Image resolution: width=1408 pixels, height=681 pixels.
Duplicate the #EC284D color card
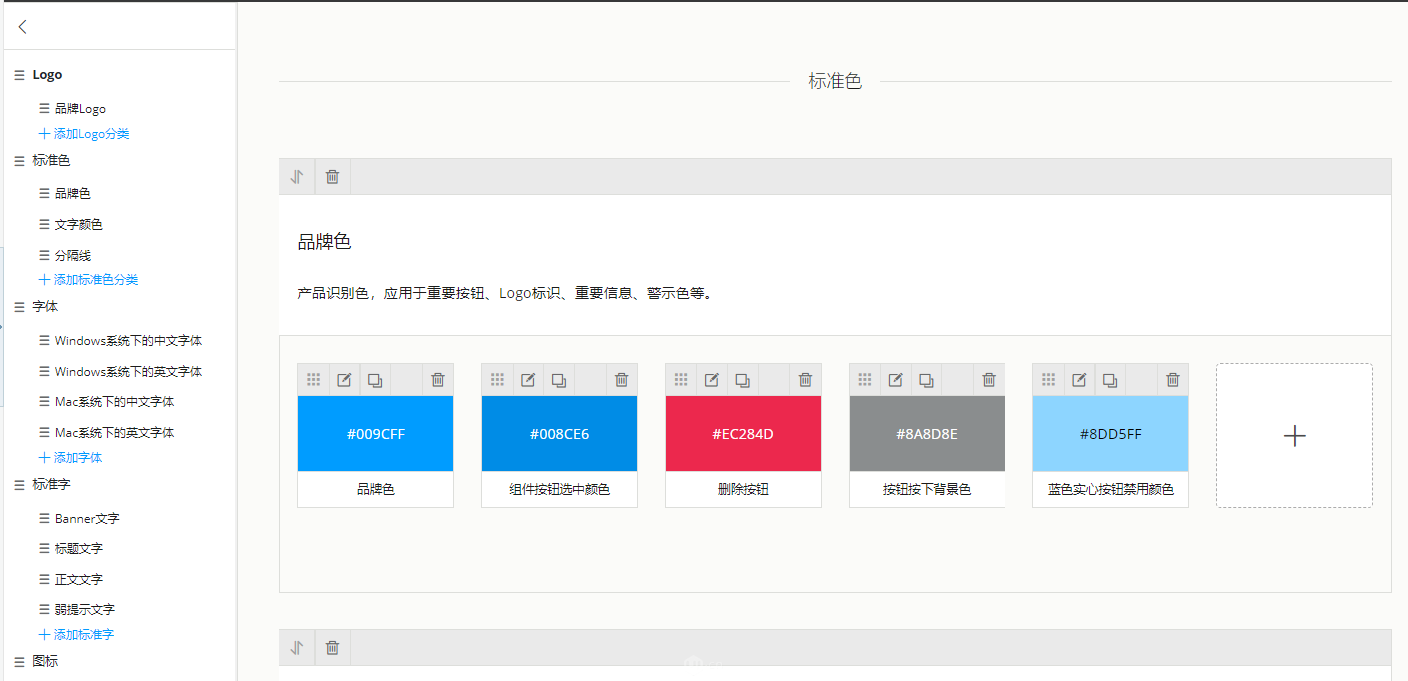[743, 380]
